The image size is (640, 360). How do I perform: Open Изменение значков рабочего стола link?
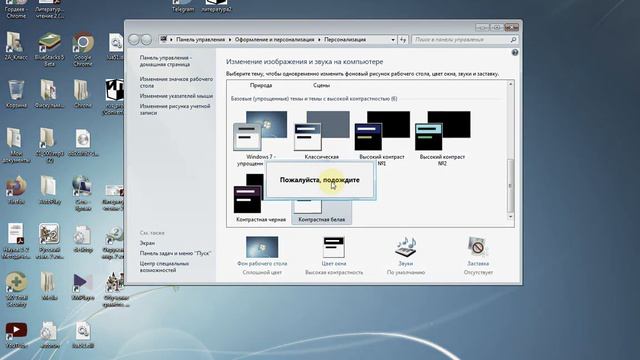tap(176, 82)
